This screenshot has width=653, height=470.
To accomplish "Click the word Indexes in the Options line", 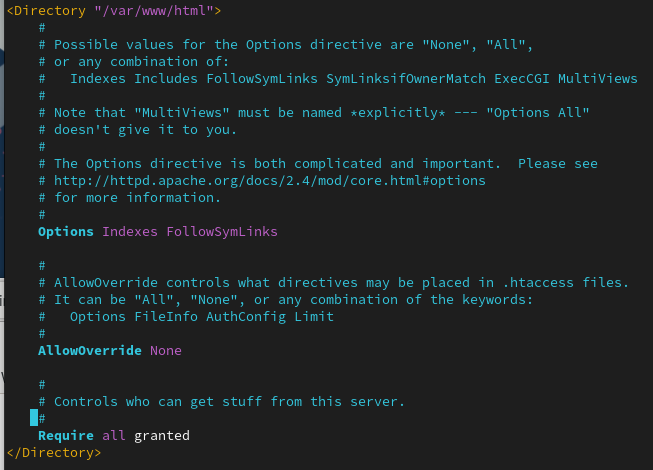I will pos(129,231).
